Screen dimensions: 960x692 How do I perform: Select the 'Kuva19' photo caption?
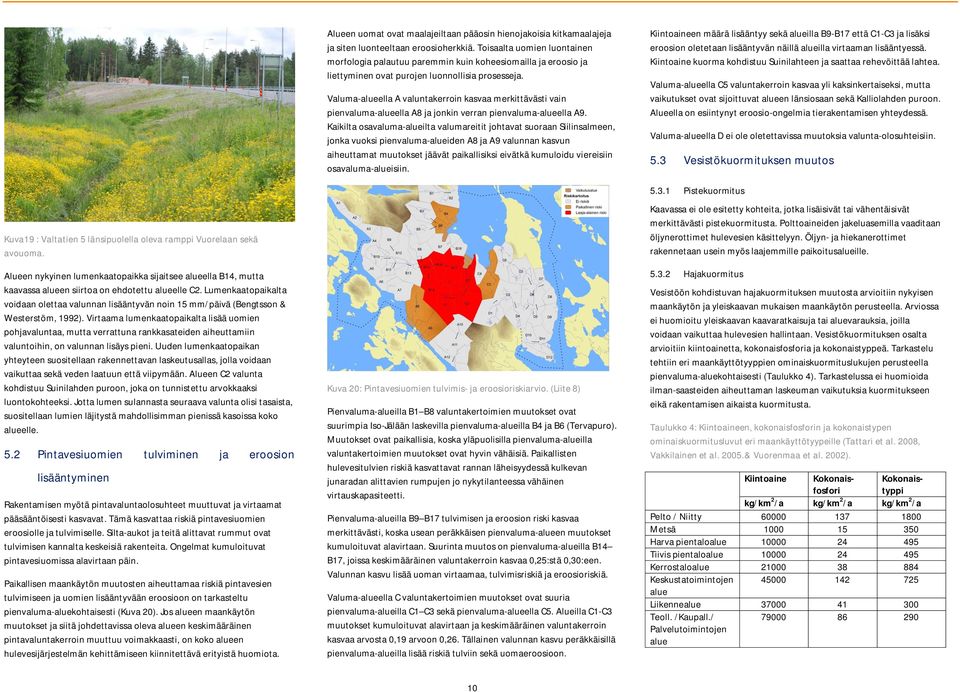pos(131,246)
